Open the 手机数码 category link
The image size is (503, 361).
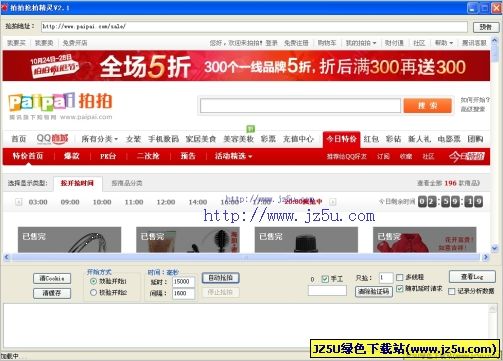click(163, 139)
